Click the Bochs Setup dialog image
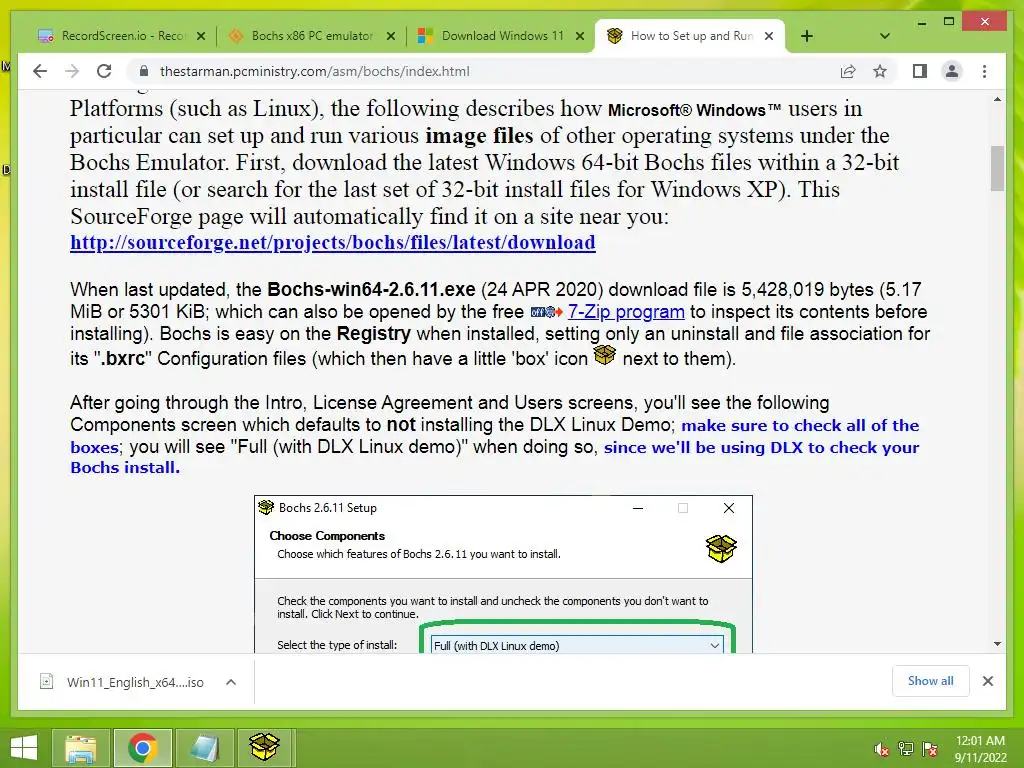This screenshot has height=768, width=1024. (503, 574)
